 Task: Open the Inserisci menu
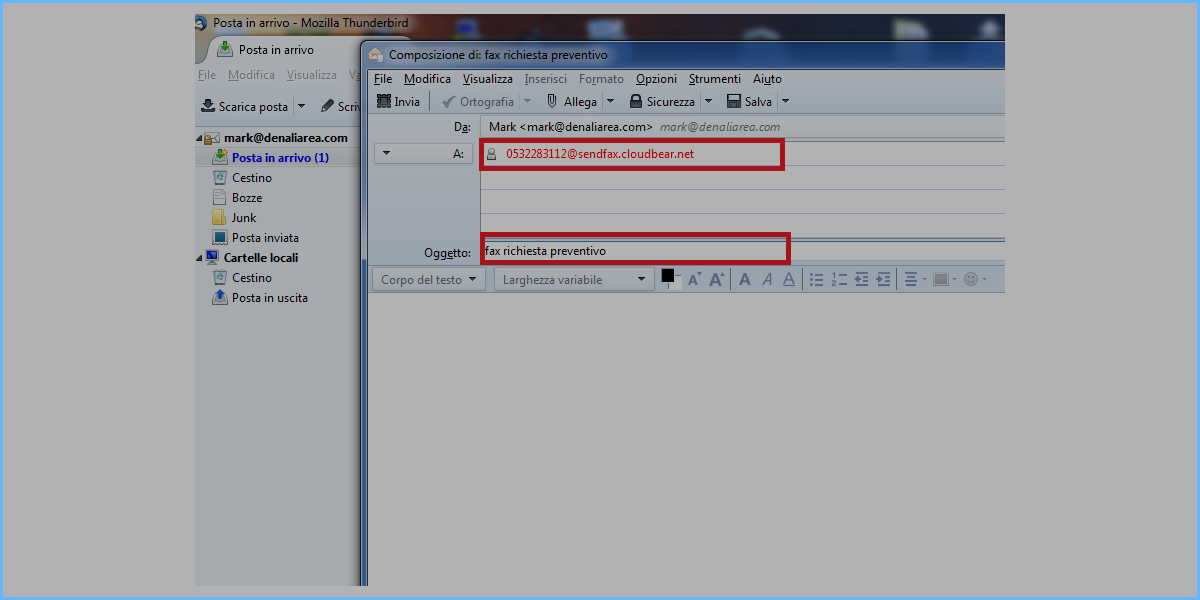click(x=545, y=79)
